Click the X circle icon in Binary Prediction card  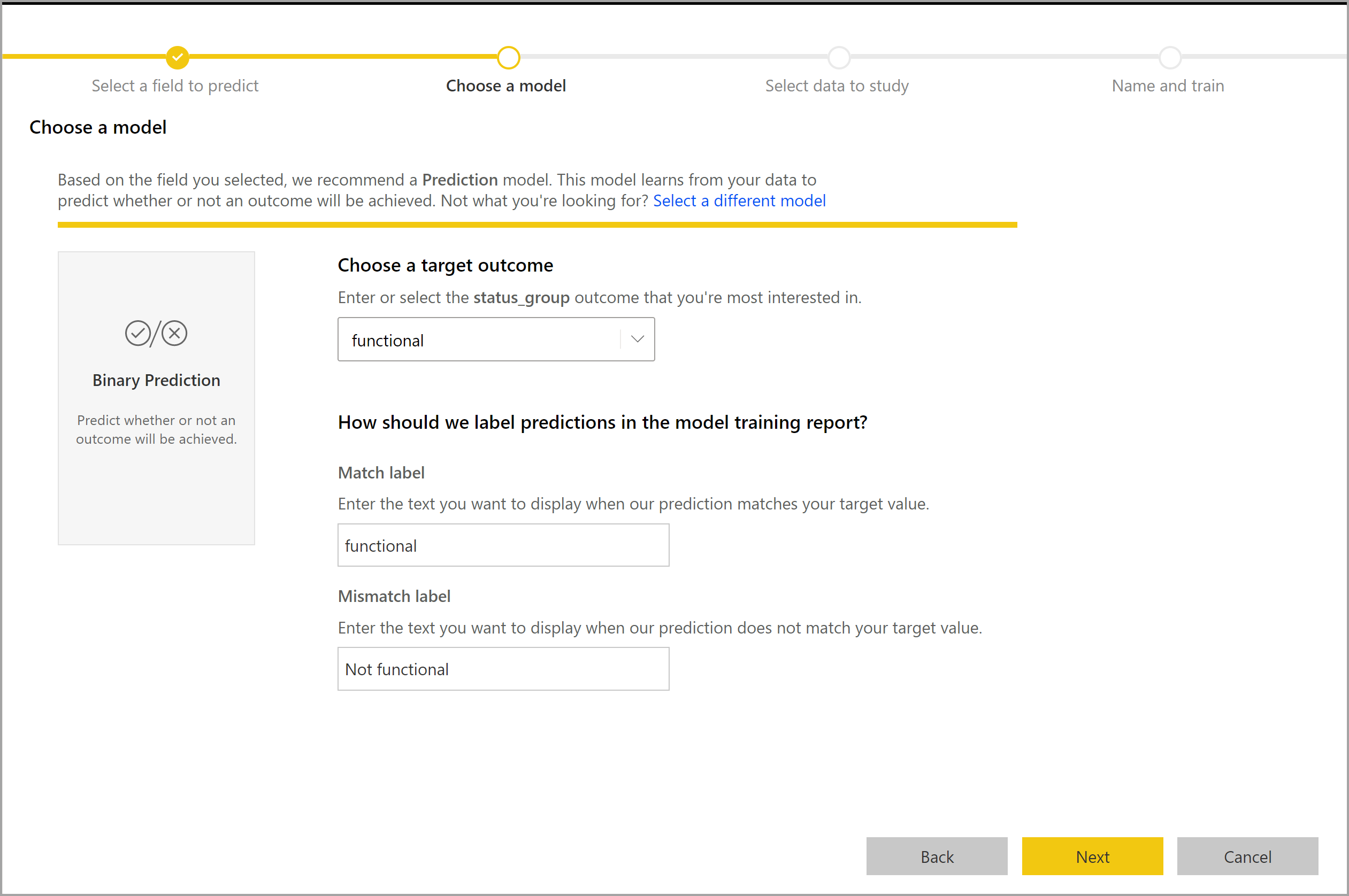pyautogui.click(x=174, y=334)
